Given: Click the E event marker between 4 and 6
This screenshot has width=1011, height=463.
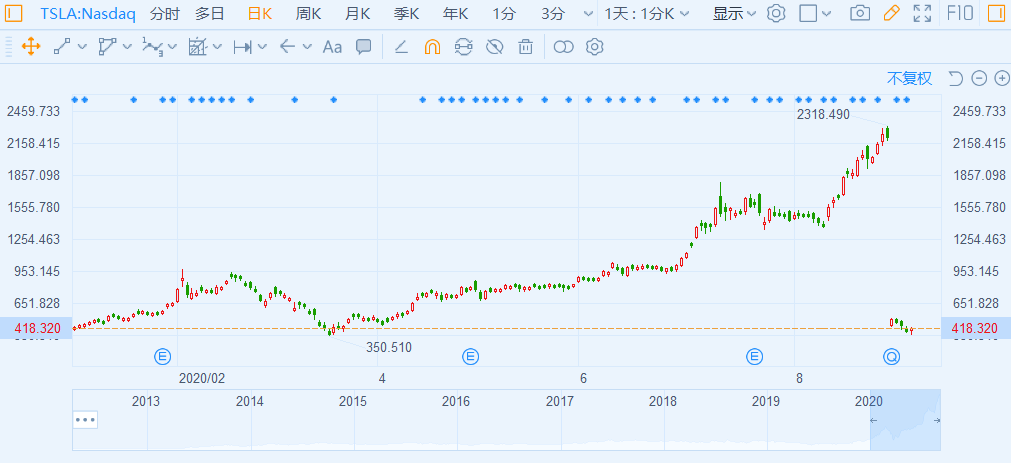Looking at the screenshot, I should click(x=471, y=355).
